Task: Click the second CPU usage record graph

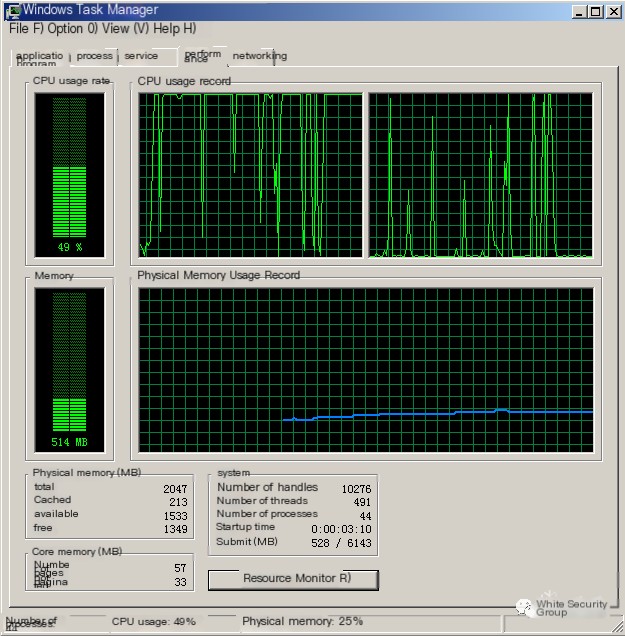Action: coord(481,175)
